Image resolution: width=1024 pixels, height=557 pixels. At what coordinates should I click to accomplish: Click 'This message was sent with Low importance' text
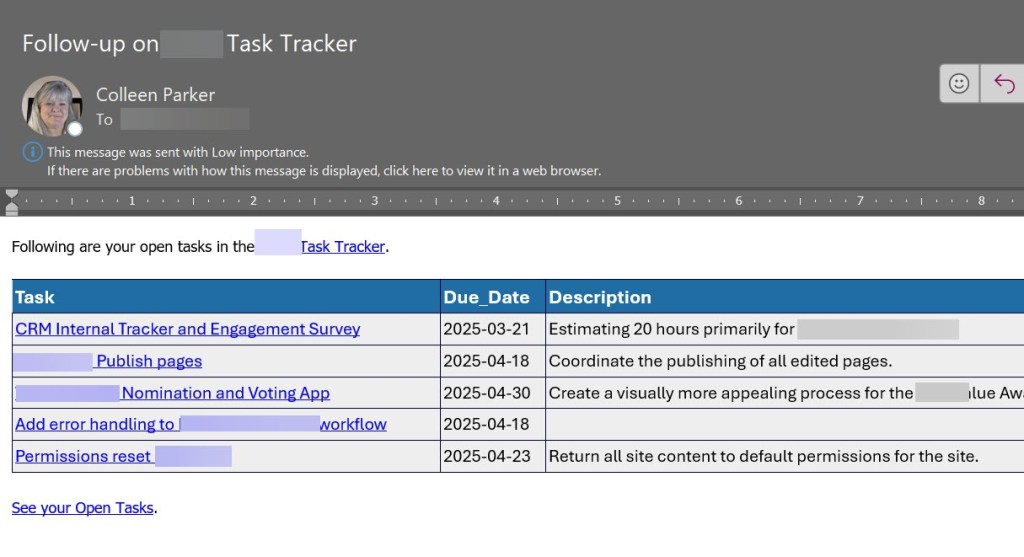[x=178, y=152]
